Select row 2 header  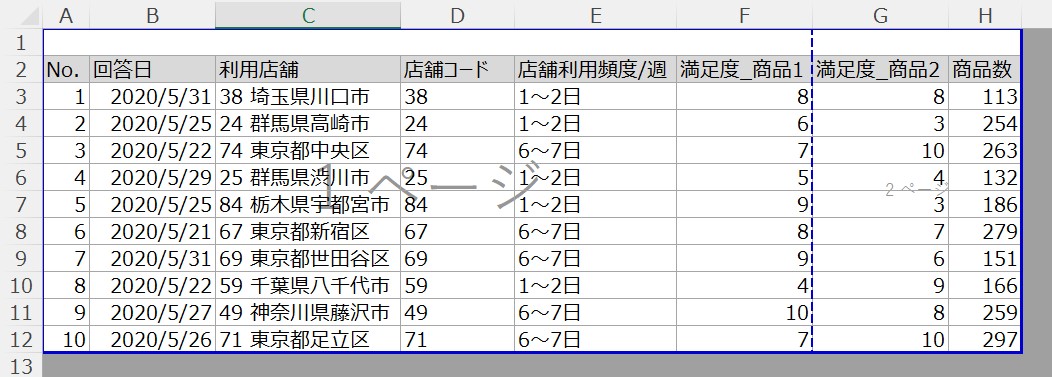[x=21, y=70]
